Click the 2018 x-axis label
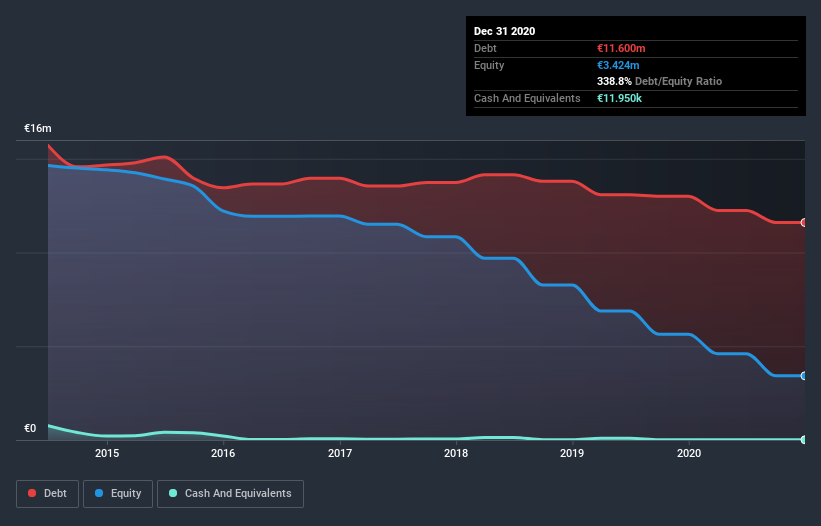 tap(456, 453)
